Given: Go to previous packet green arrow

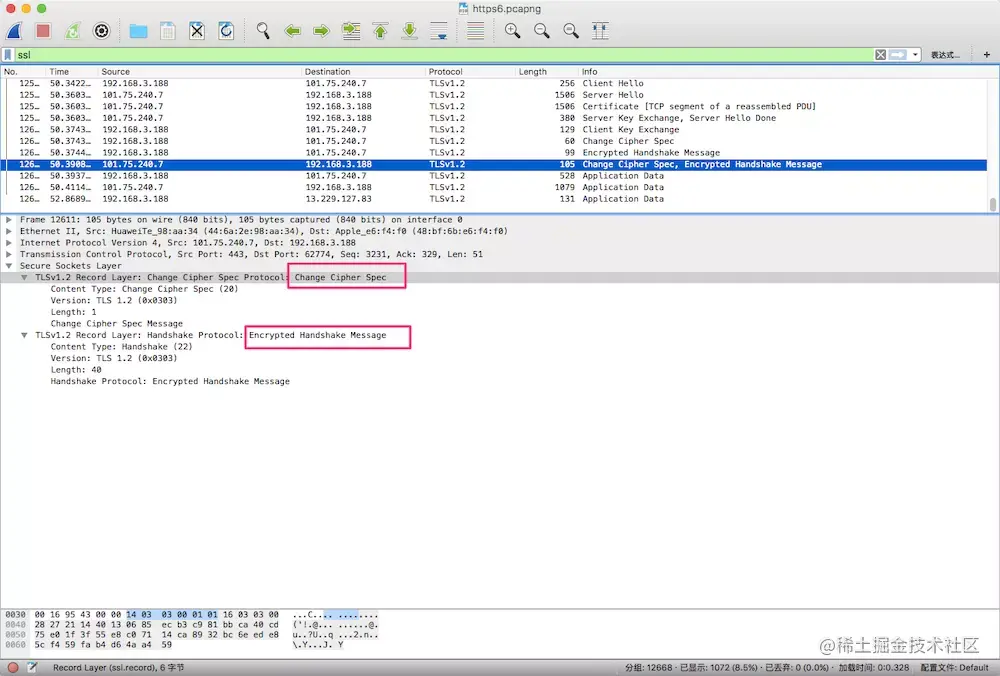Looking at the screenshot, I should [293, 31].
